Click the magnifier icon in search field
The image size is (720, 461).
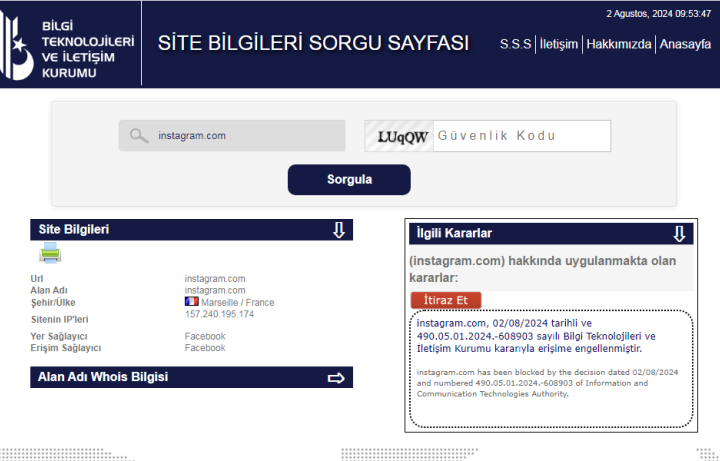(x=139, y=136)
